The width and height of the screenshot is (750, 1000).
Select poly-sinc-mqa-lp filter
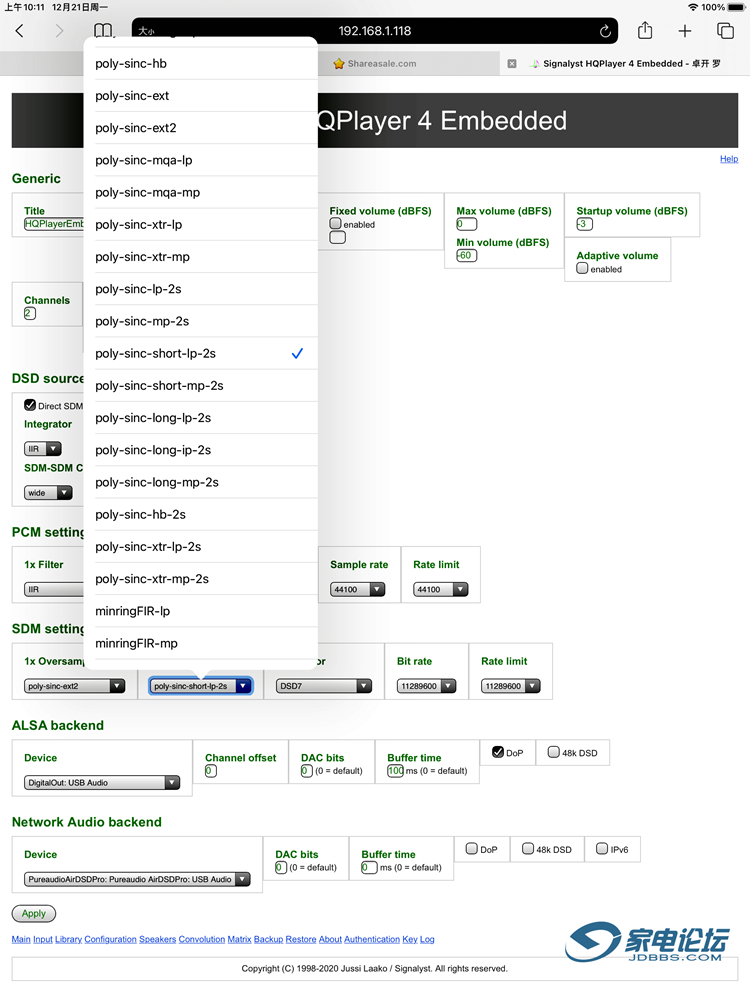[200, 160]
